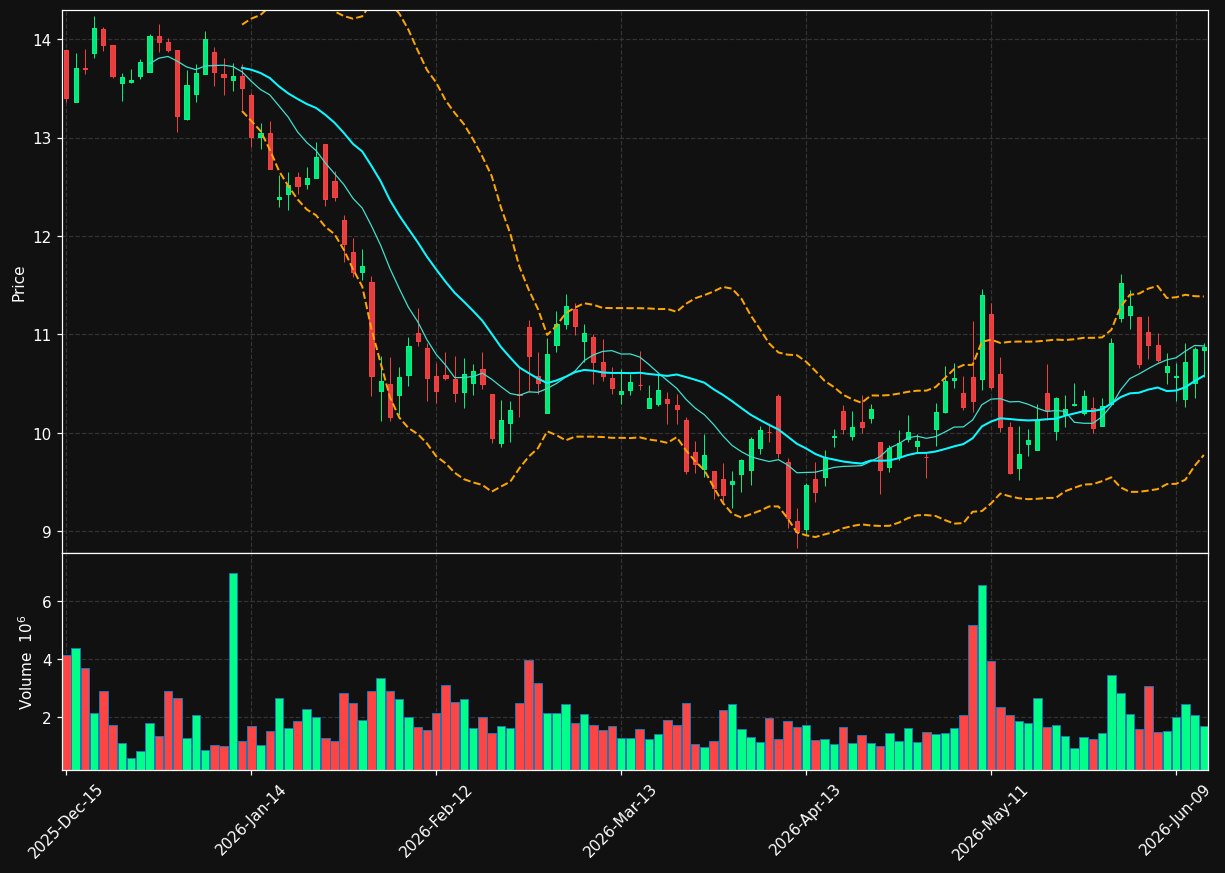Screen dimensions: 1225x873
Task: Click the price tick label 10
Action: tap(43, 434)
